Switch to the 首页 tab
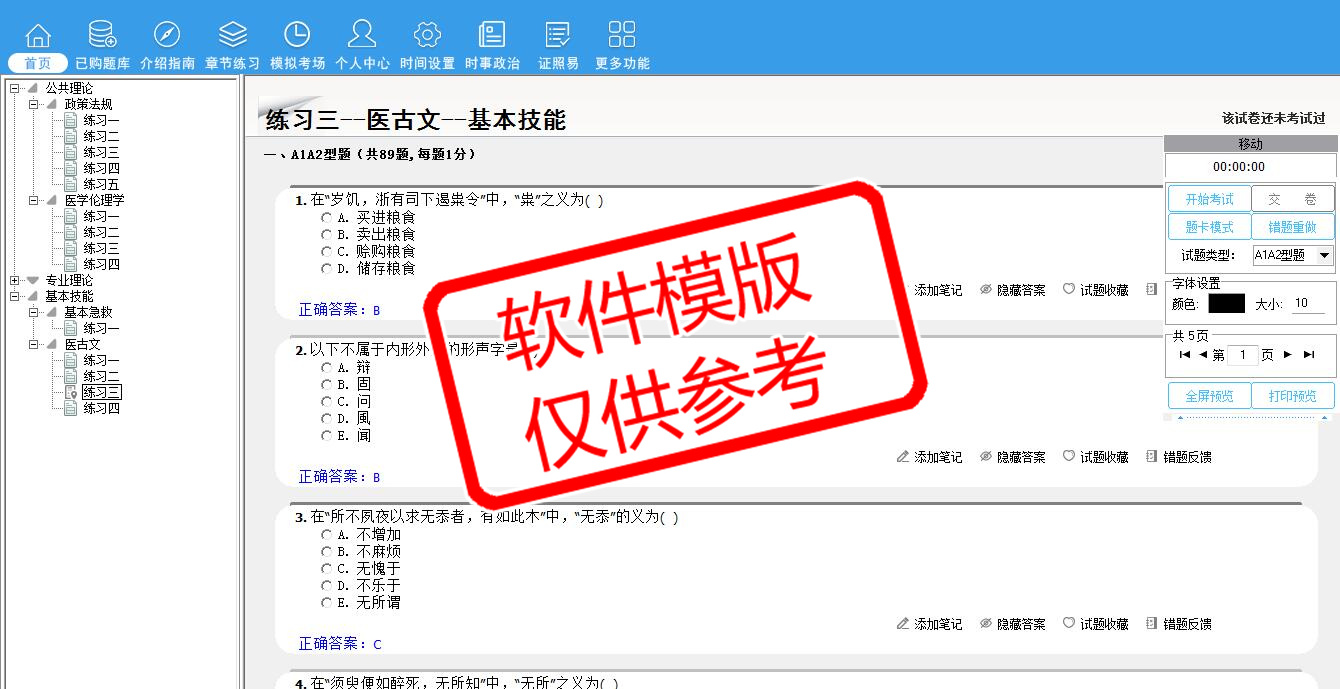The width and height of the screenshot is (1340, 689). point(38,63)
